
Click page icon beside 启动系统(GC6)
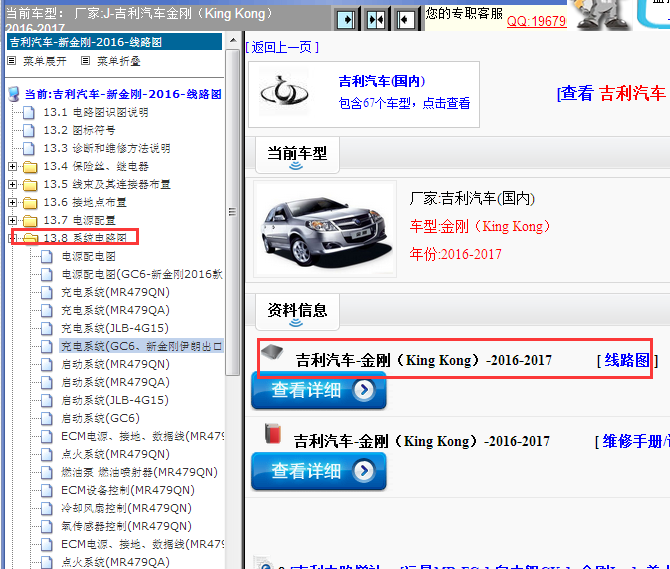pos(47,418)
